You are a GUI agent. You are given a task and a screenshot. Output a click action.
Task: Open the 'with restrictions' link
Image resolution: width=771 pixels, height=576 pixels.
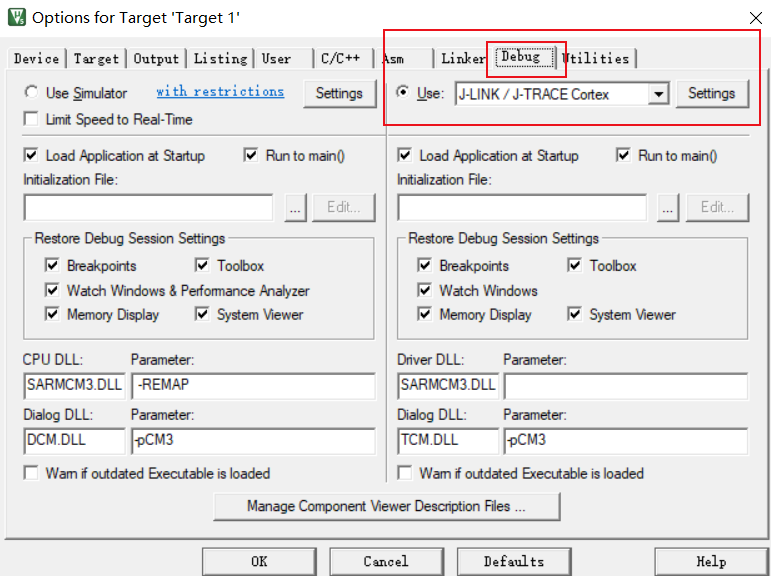click(x=220, y=92)
